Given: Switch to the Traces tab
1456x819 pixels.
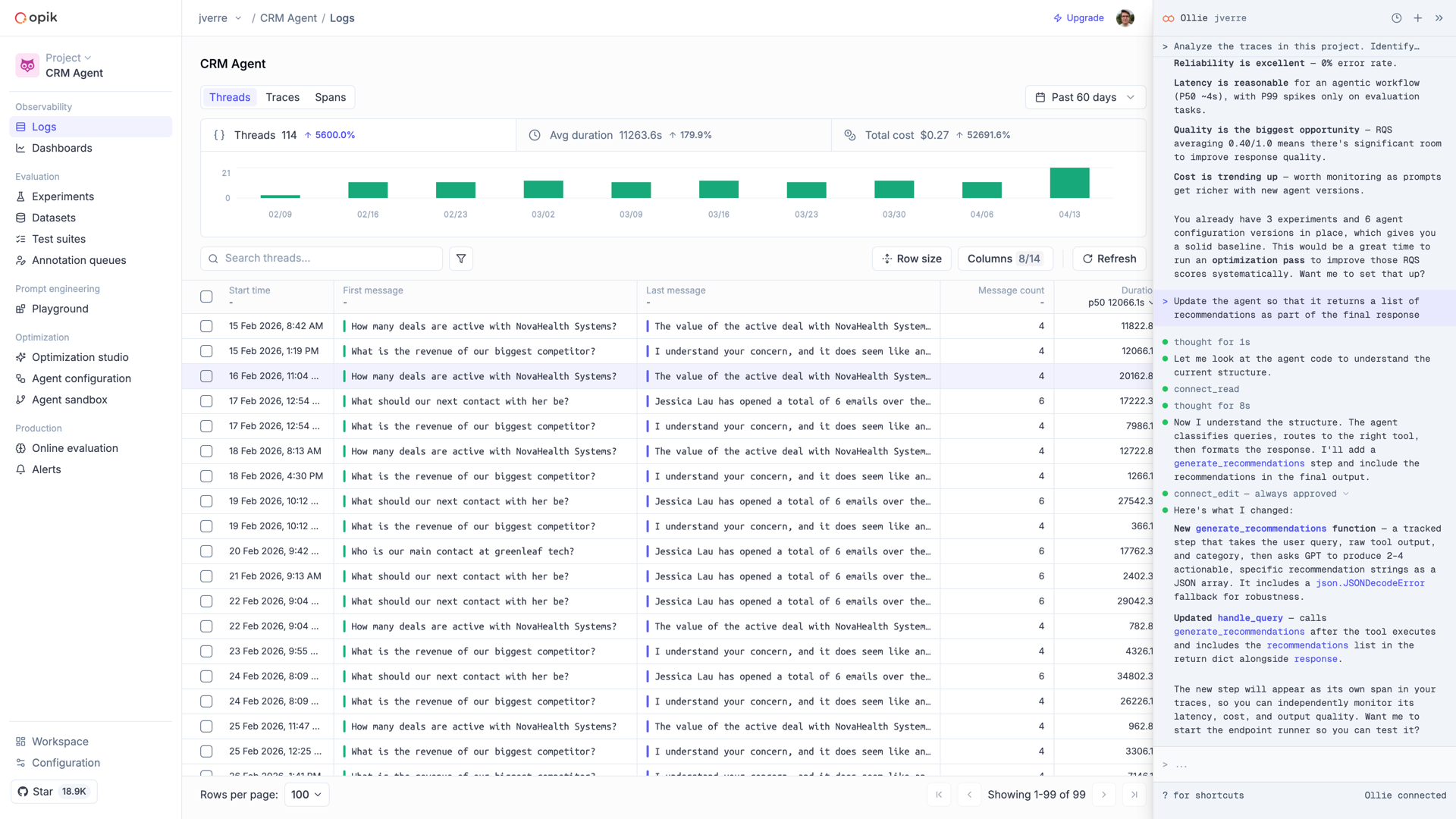Looking at the screenshot, I should pyautogui.click(x=282, y=97).
